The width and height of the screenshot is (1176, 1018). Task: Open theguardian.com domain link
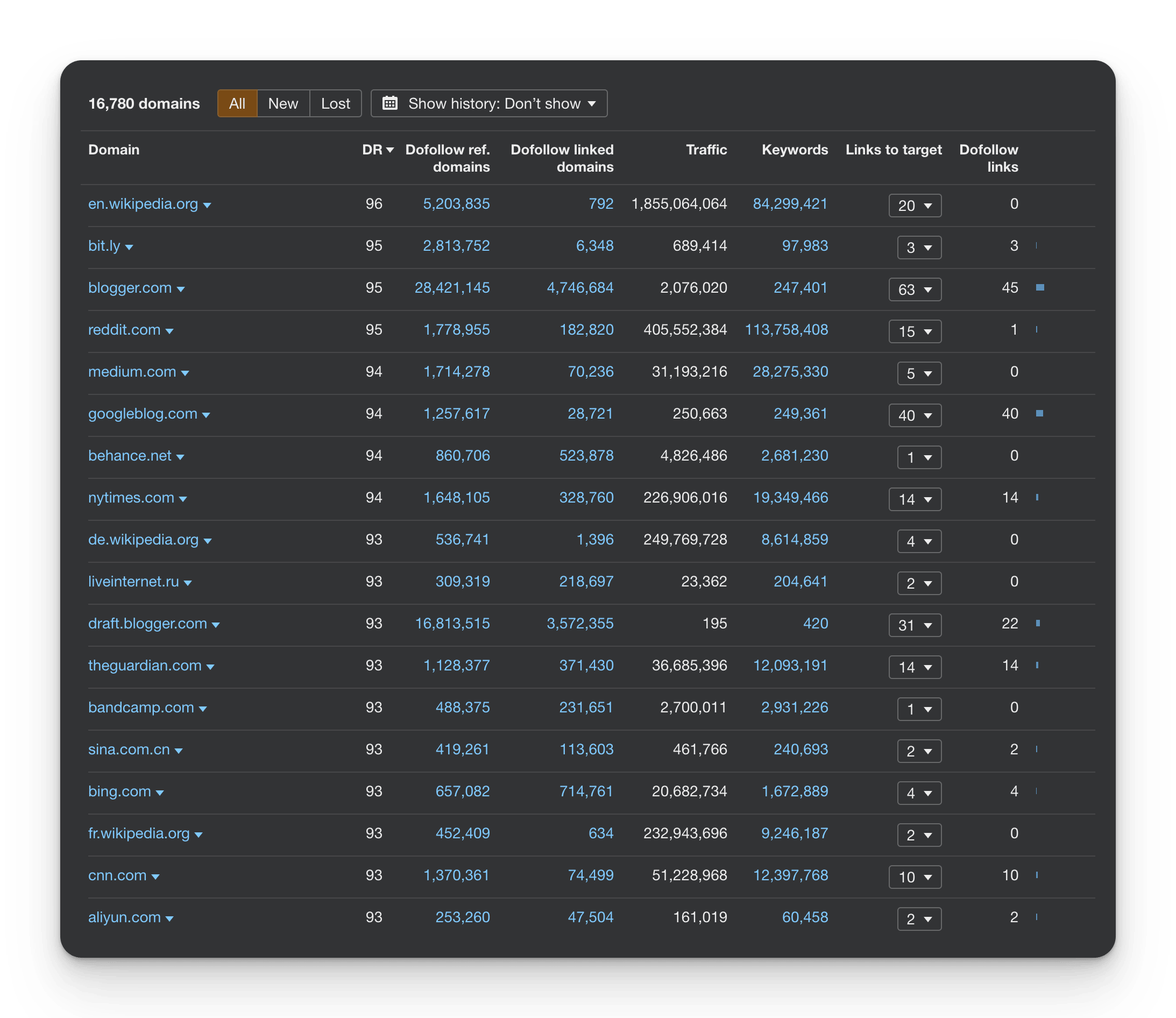[145, 665]
